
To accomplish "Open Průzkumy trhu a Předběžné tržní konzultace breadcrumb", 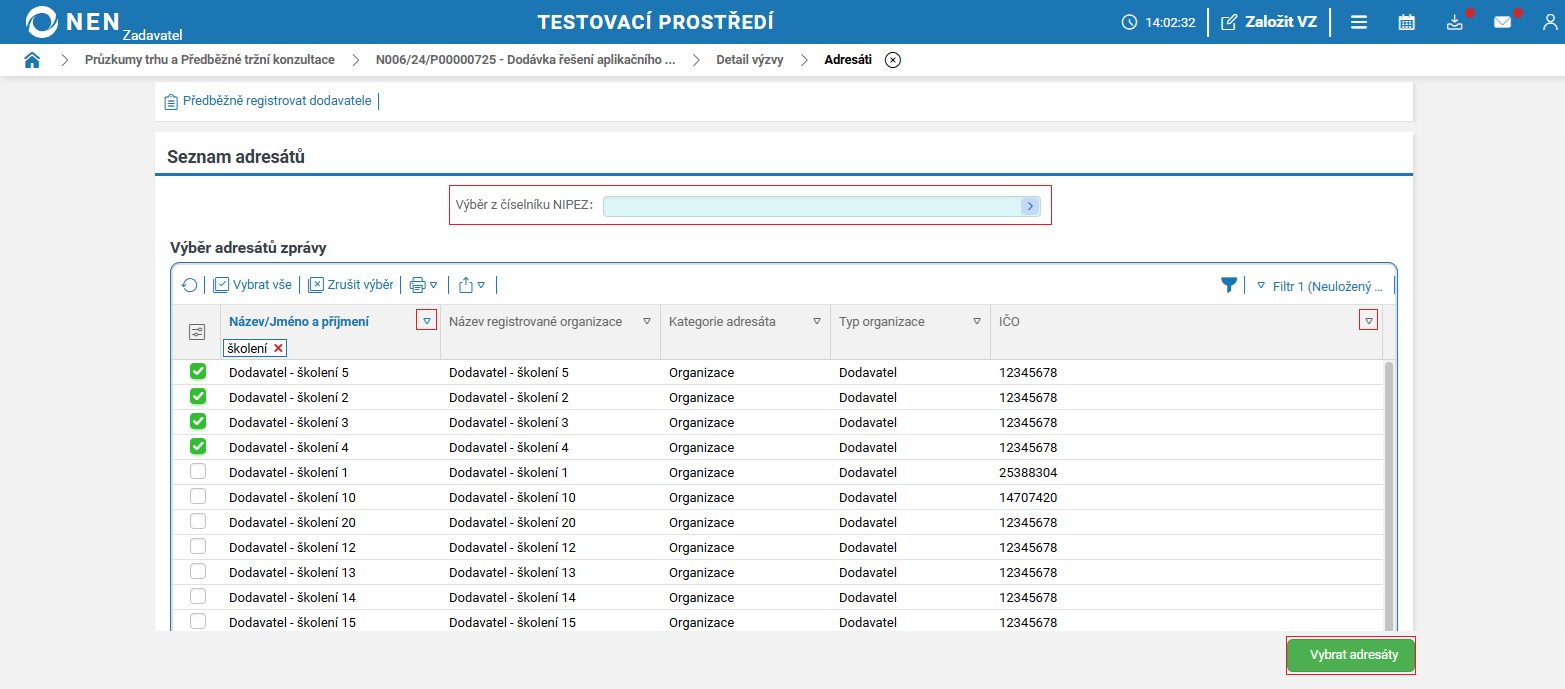I will [x=210, y=60].
